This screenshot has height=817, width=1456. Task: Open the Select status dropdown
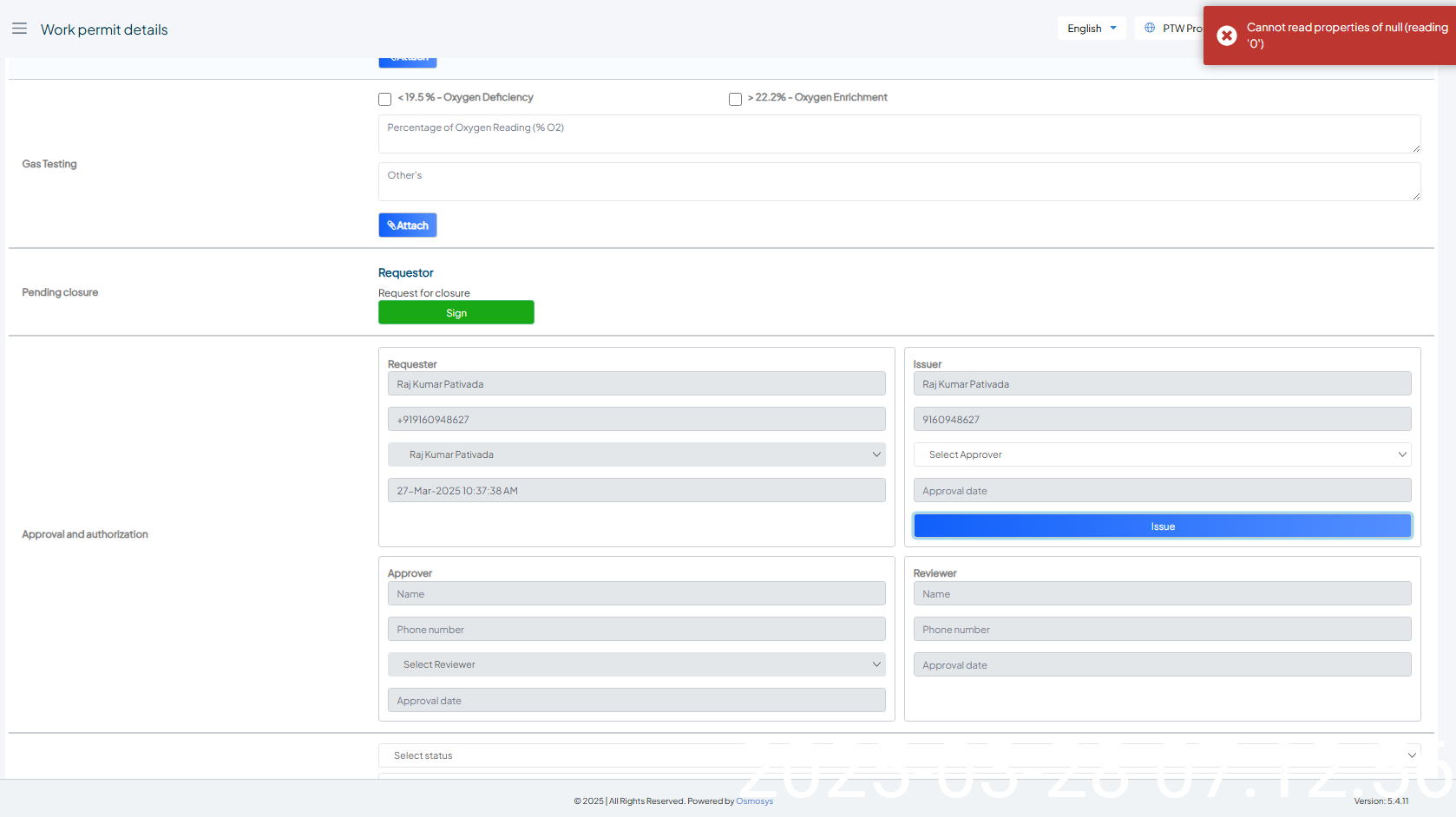coord(899,755)
